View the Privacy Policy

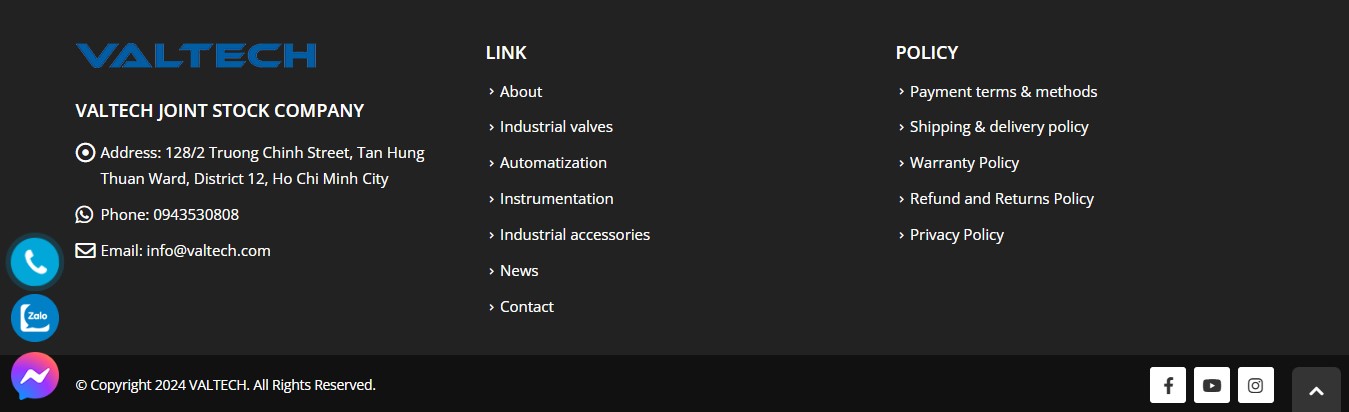click(956, 235)
